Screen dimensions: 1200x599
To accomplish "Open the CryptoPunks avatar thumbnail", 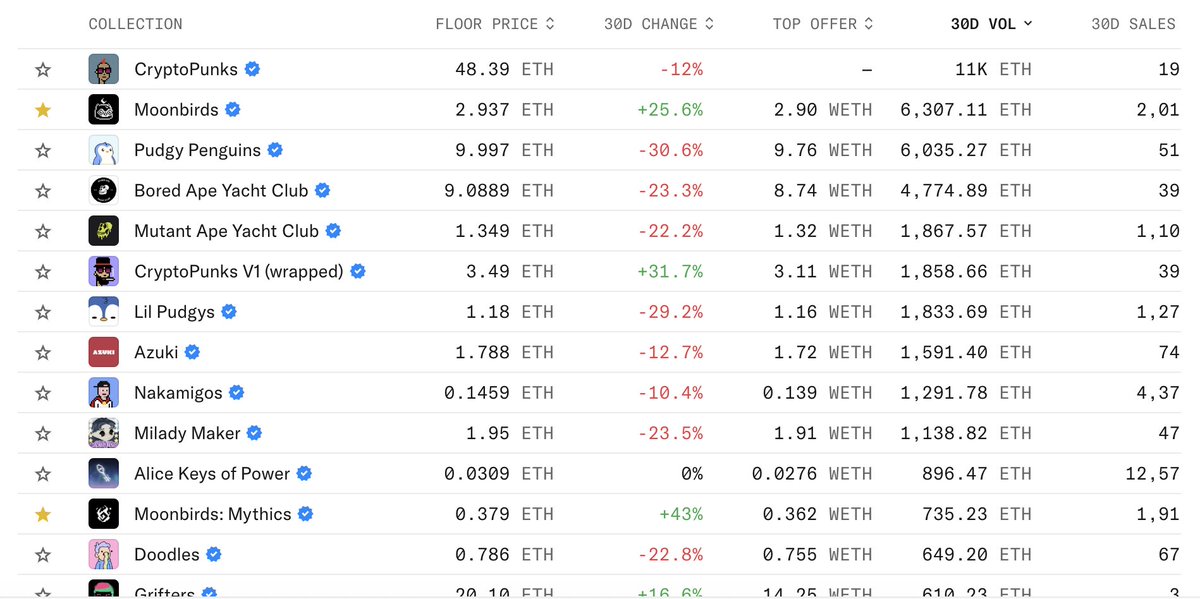I will point(104,70).
